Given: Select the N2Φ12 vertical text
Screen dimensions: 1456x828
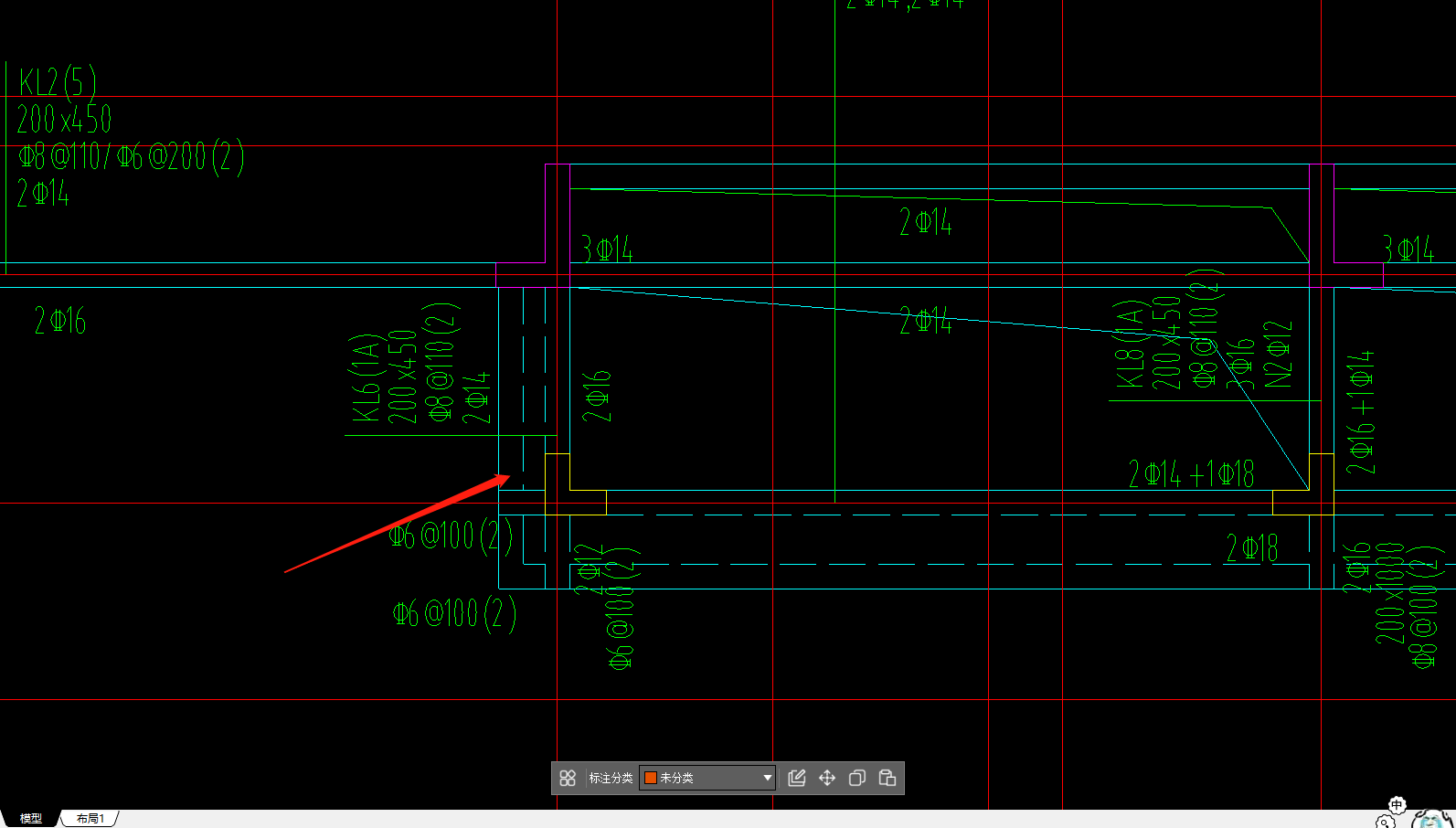Looking at the screenshot, I should [x=1279, y=355].
